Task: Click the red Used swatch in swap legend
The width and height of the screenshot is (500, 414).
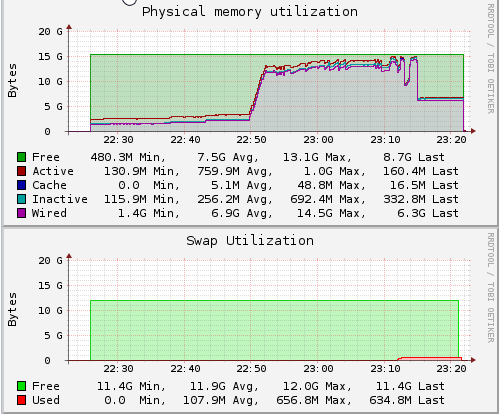Action: [21, 400]
